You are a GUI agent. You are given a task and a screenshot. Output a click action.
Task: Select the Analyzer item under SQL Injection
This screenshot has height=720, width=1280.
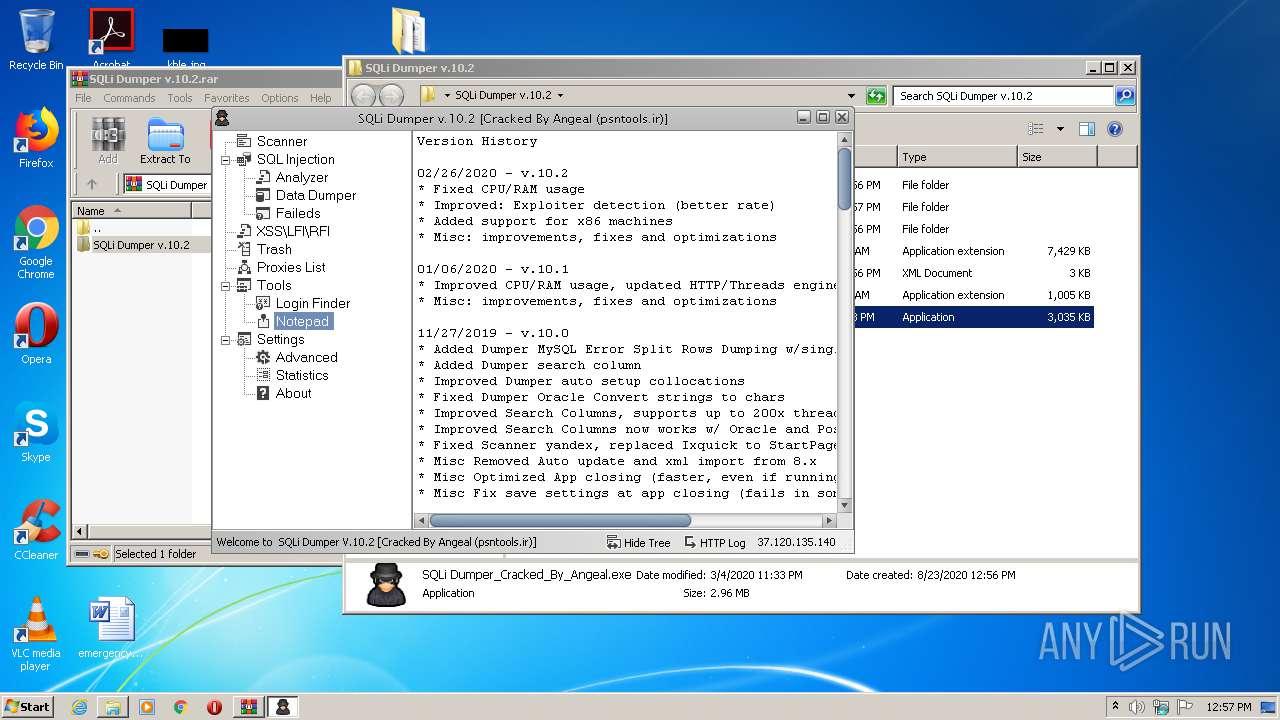tap(301, 177)
